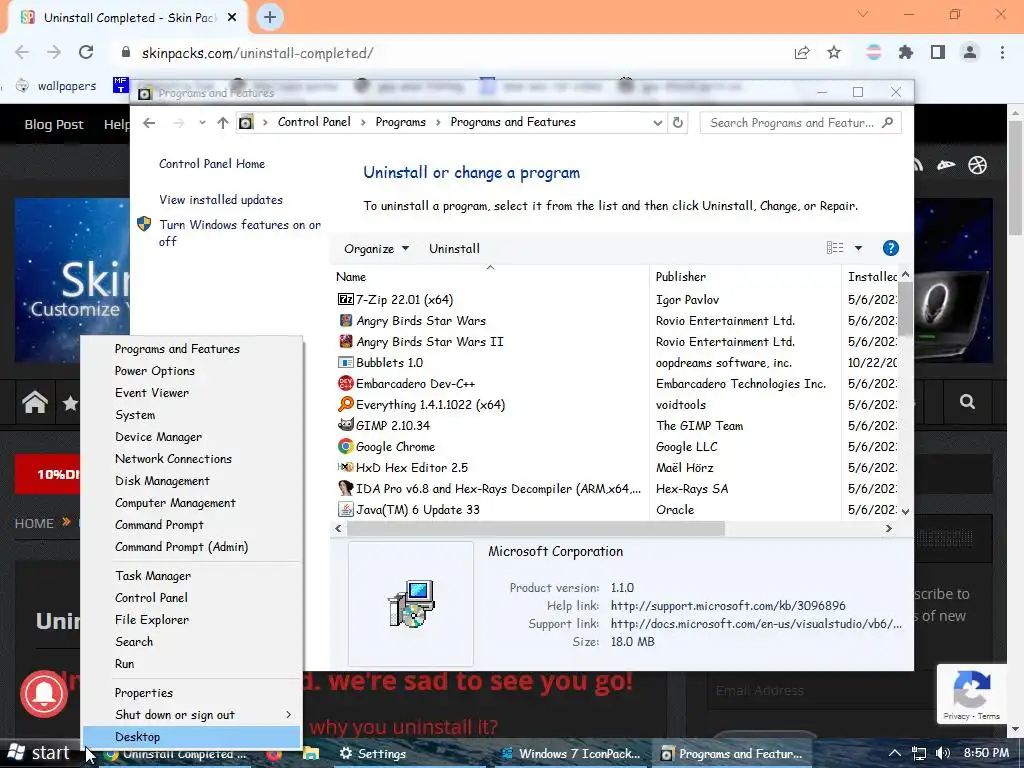Click the Programs breadcrumb segment
The image size is (1024, 768).
click(x=400, y=122)
